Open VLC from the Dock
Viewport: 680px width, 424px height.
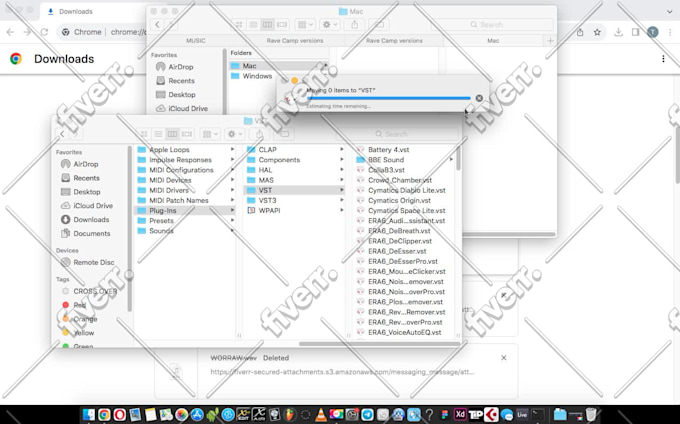coord(321,414)
